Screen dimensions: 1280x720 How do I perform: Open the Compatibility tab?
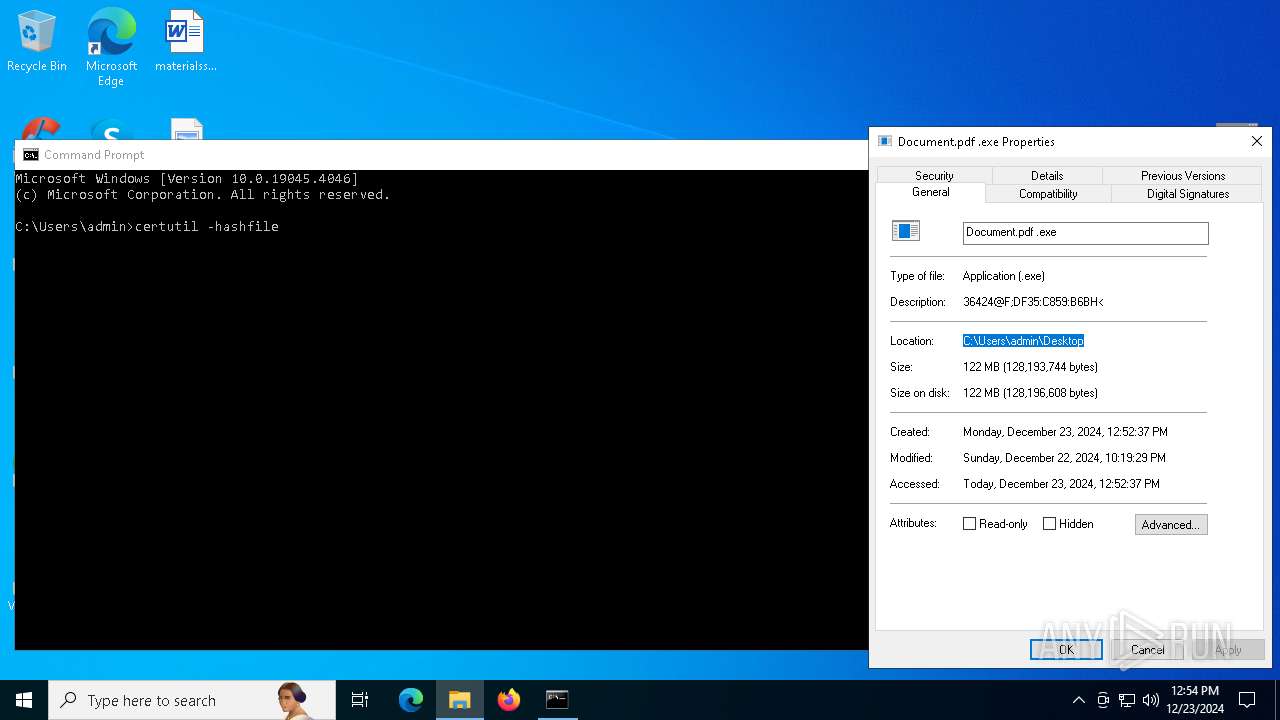pos(1048,194)
